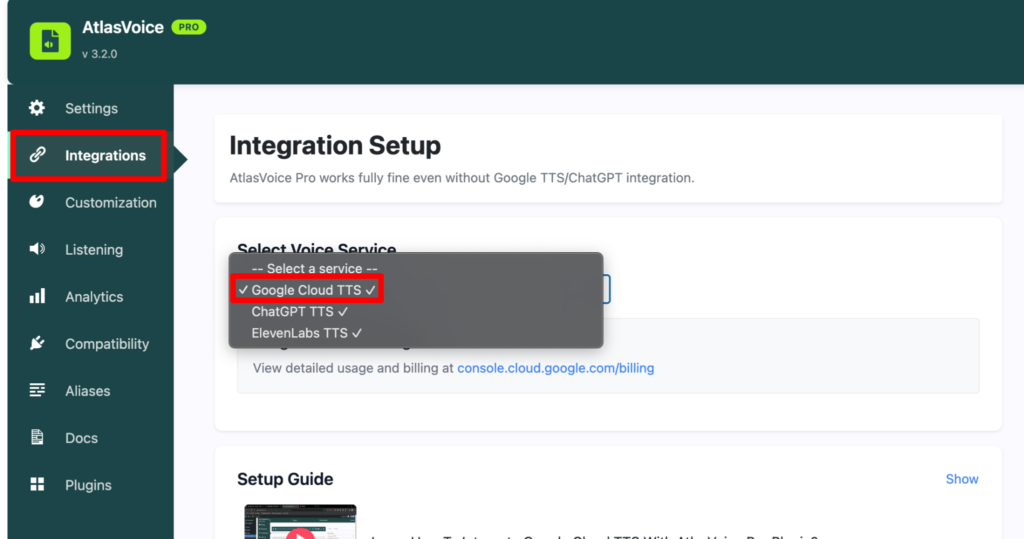Screen dimensions: 1024x539
Task: Click the Customization palette icon
Action: click(37, 202)
